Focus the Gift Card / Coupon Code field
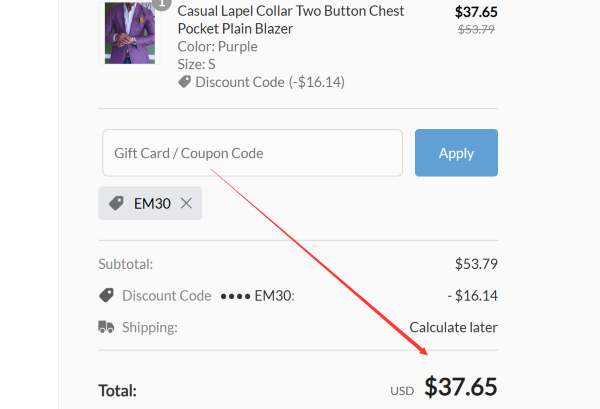The height and width of the screenshot is (409, 600). point(252,153)
